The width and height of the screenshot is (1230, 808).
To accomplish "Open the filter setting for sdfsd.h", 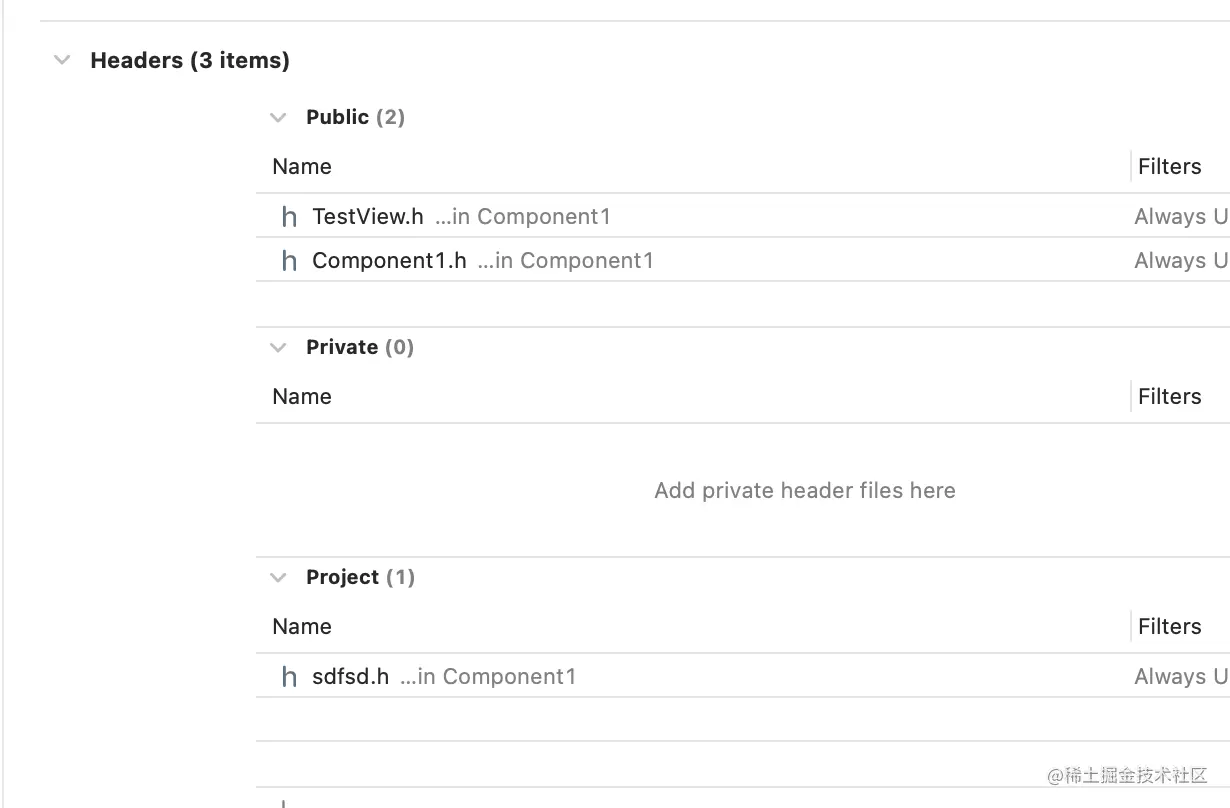I will (1180, 677).
